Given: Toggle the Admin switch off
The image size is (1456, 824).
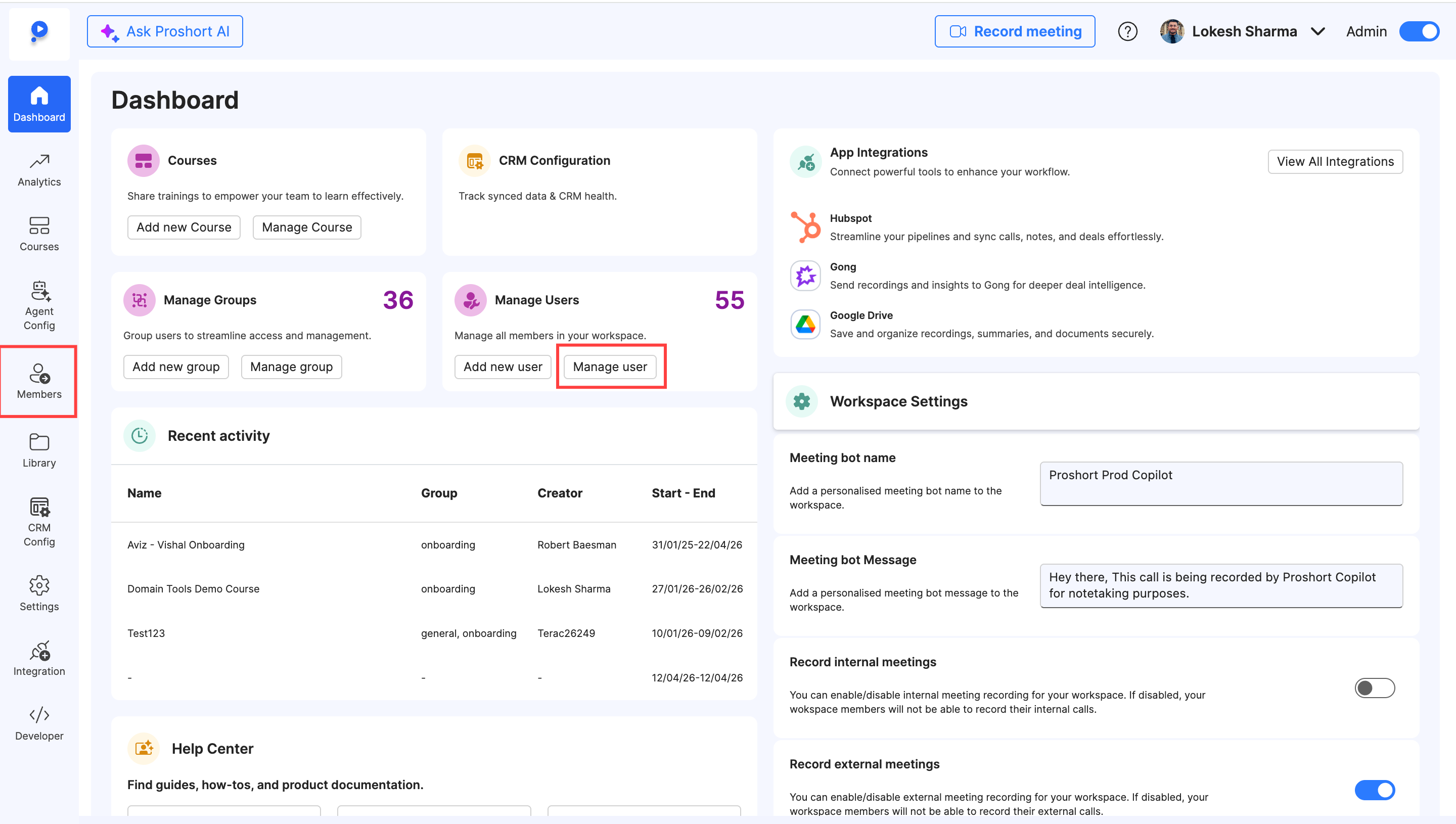Looking at the screenshot, I should pyautogui.click(x=1419, y=32).
